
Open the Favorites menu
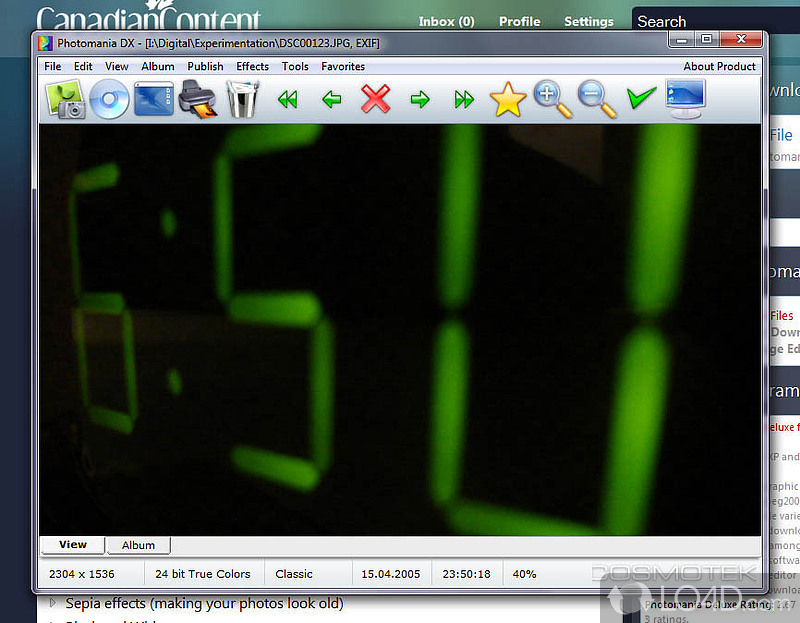click(343, 66)
